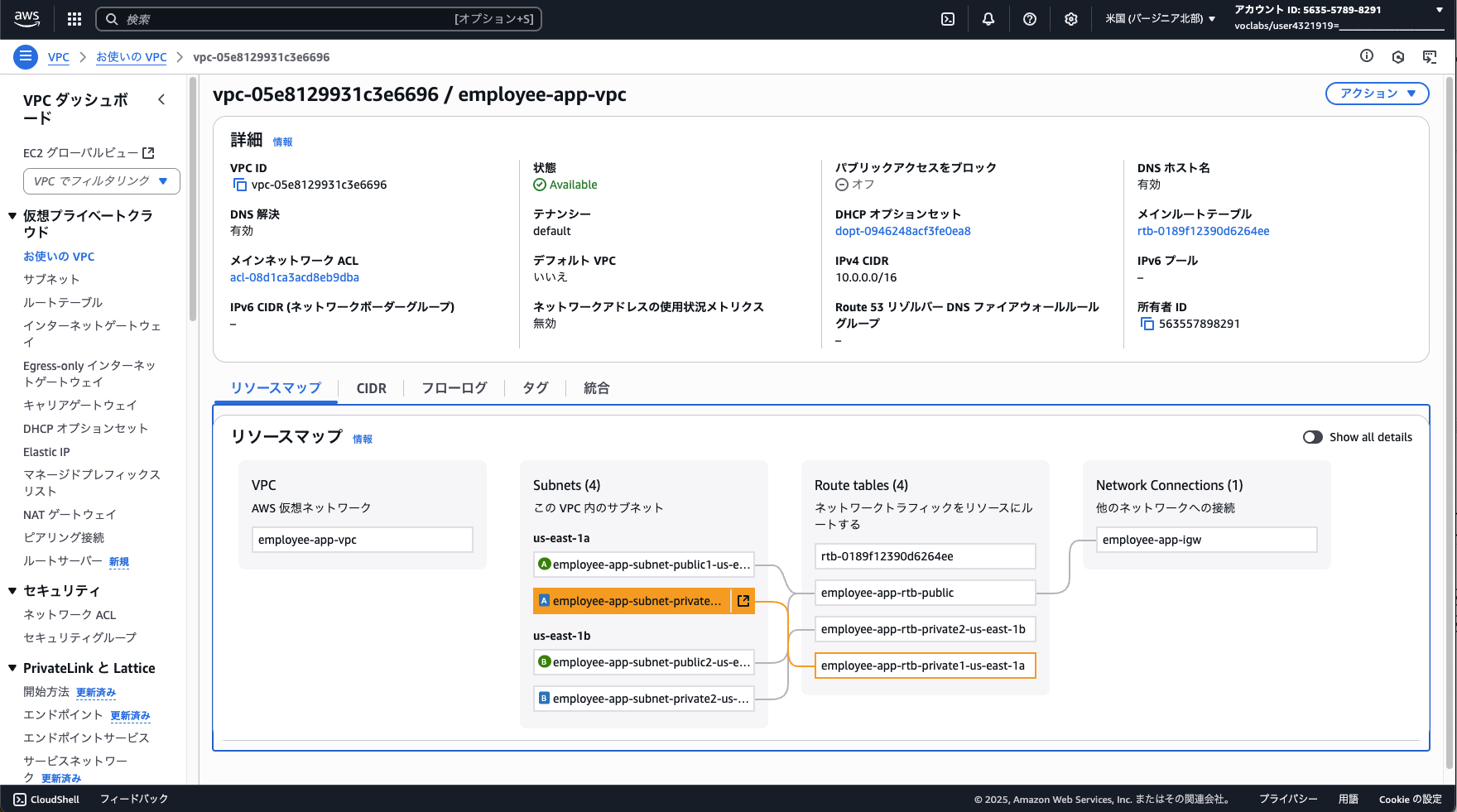
Task: Open the アクション dropdown button
Action: pyautogui.click(x=1378, y=94)
